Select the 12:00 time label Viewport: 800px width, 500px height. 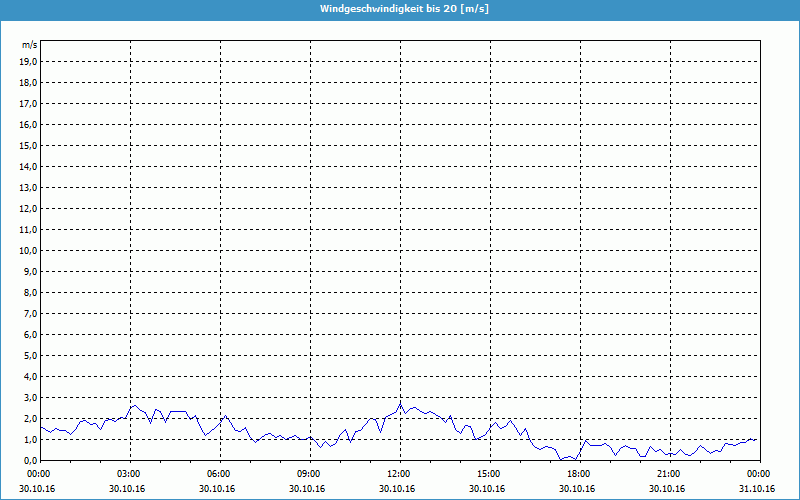(x=399, y=473)
